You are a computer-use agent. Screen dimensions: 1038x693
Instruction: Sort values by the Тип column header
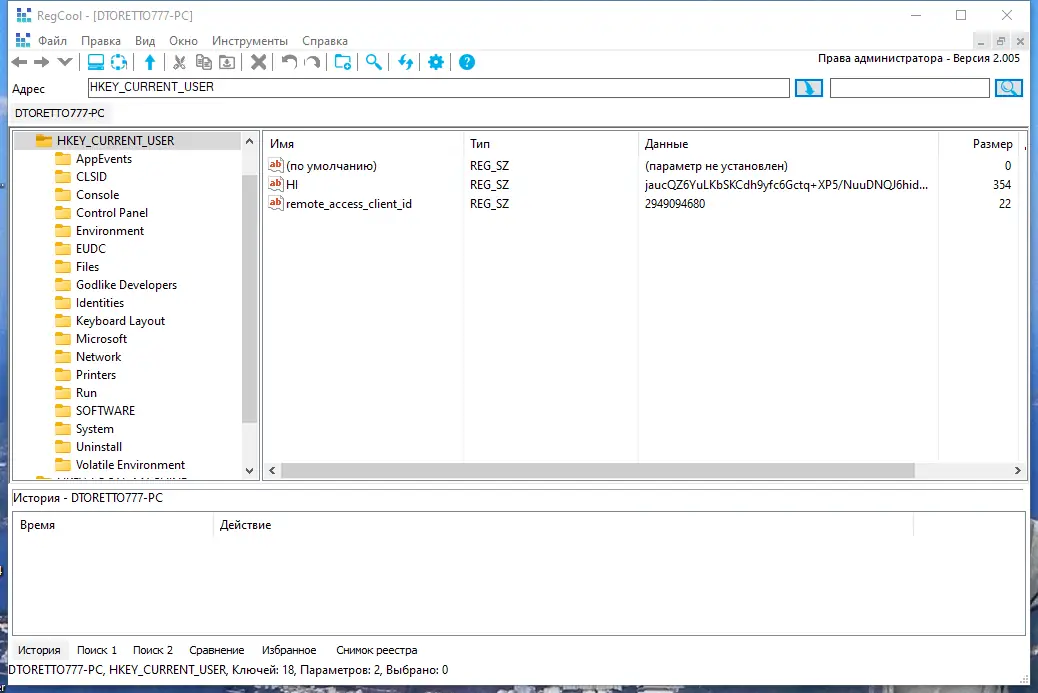[551, 144]
